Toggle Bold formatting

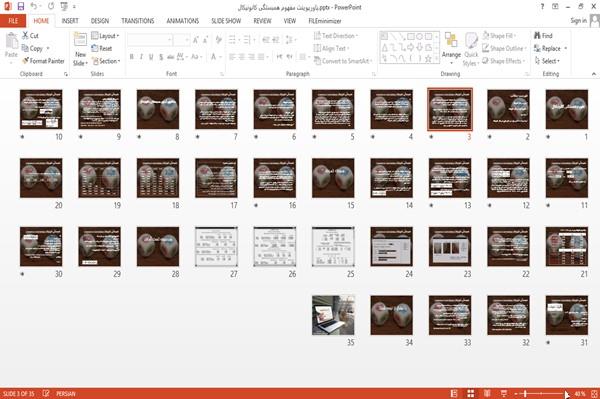coord(132,57)
